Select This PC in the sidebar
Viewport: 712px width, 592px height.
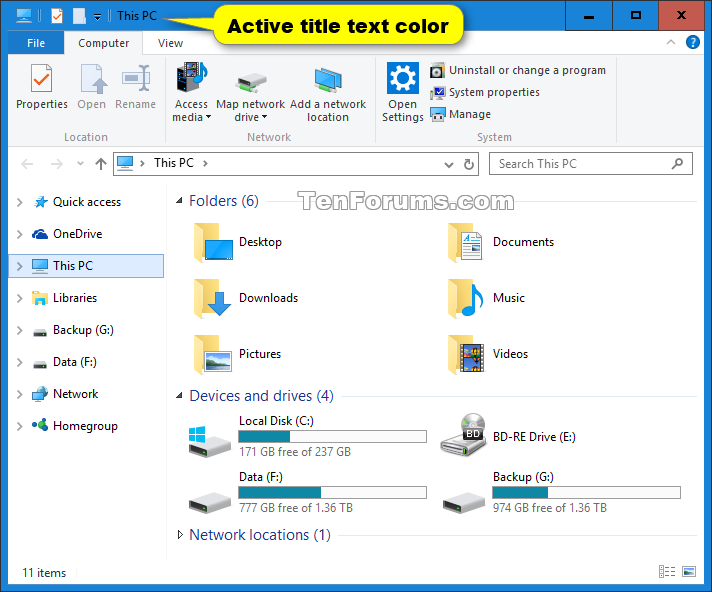click(86, 266)
